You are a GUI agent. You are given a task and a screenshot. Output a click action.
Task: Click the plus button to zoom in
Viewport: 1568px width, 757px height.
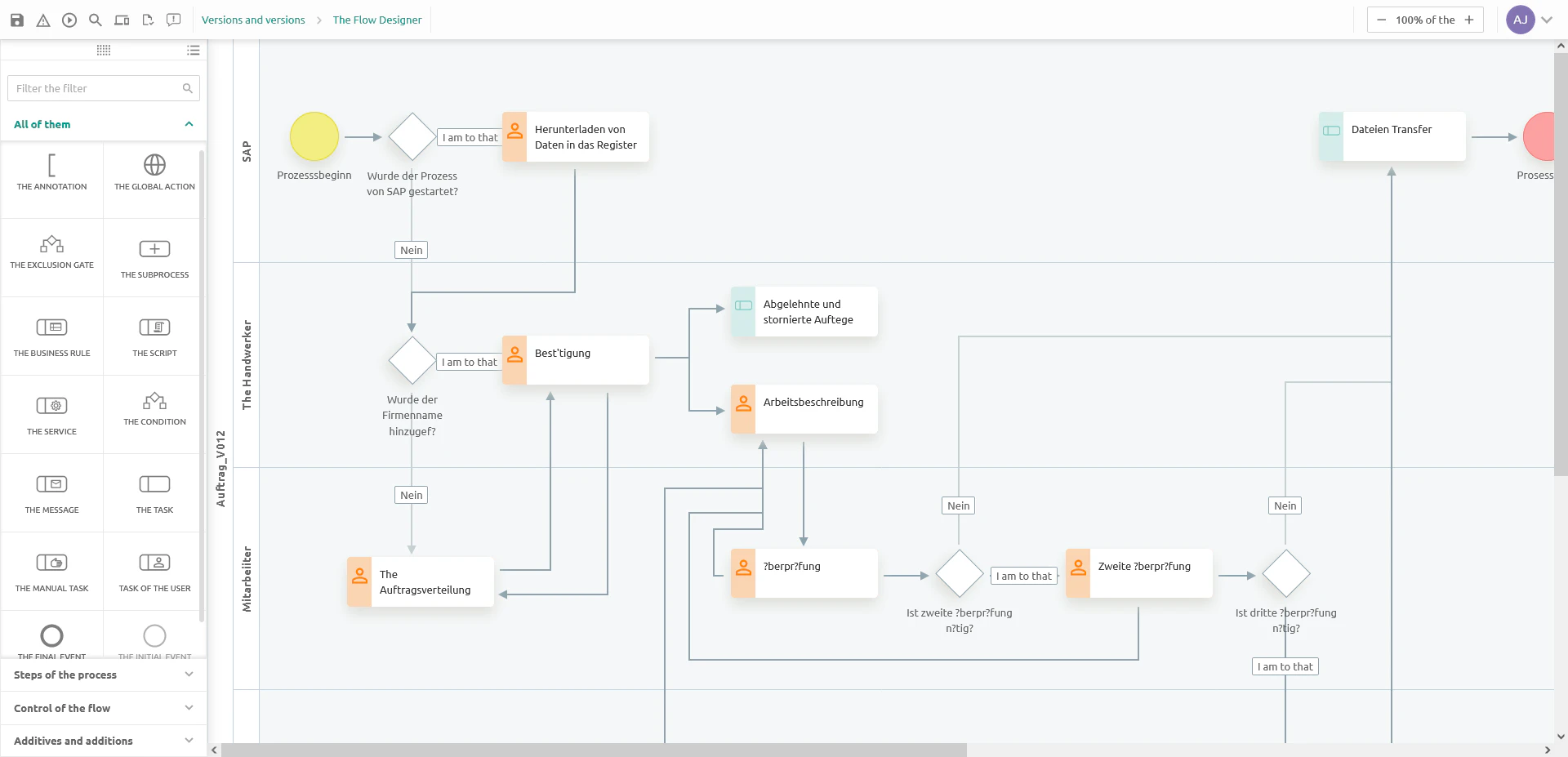pyautogui.click(x=1469, y=20)
